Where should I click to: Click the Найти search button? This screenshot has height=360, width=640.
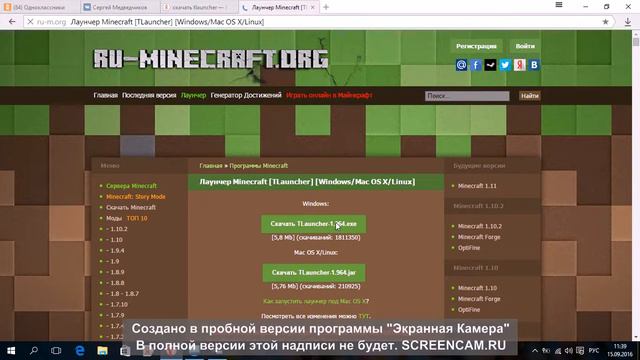pos(529,96)
